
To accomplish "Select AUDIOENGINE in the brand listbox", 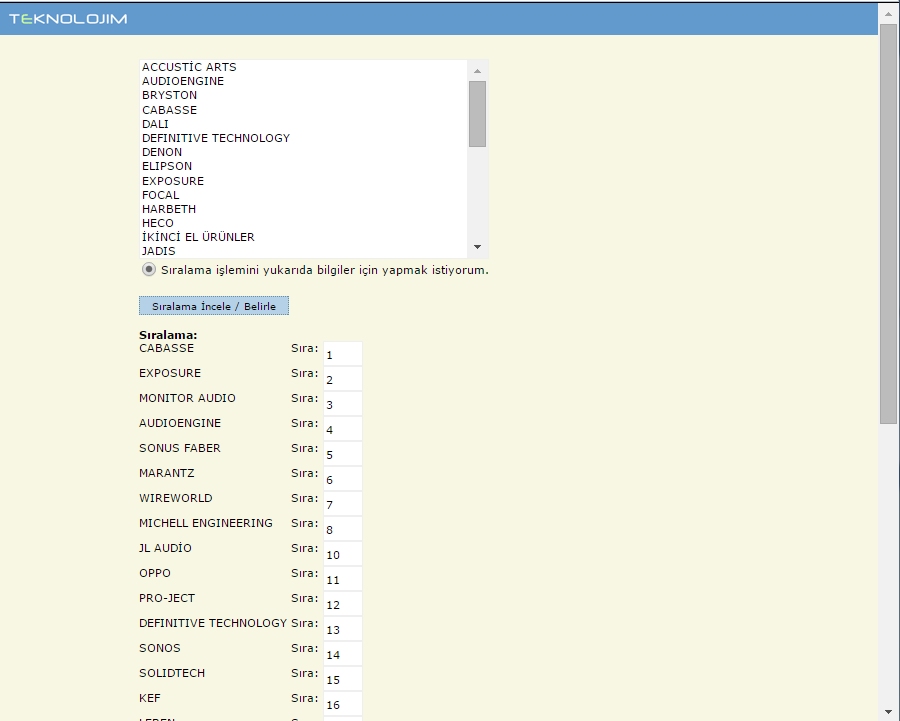I will (x=304, y=81).
